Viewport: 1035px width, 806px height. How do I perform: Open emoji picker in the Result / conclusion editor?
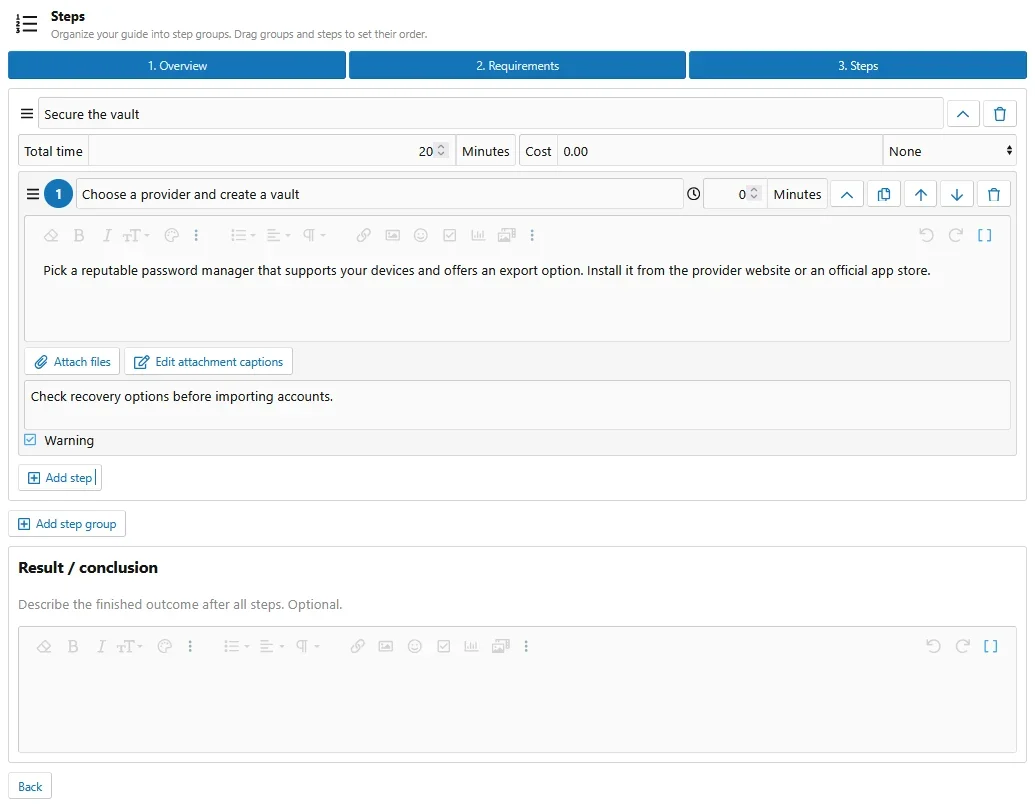click(415, 647)
